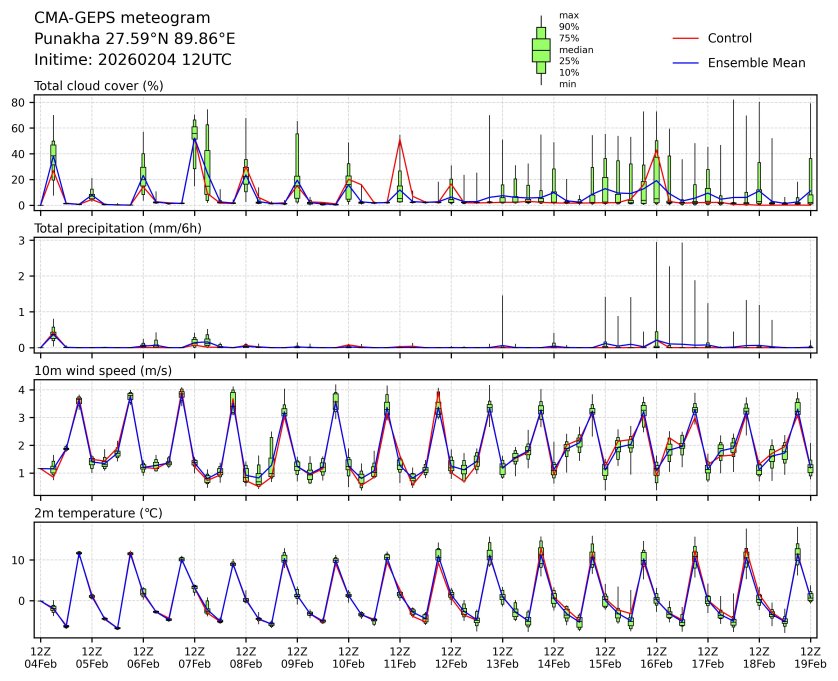
Task: Select the Ensemble Mean legend label
Action: pos(756,63)
